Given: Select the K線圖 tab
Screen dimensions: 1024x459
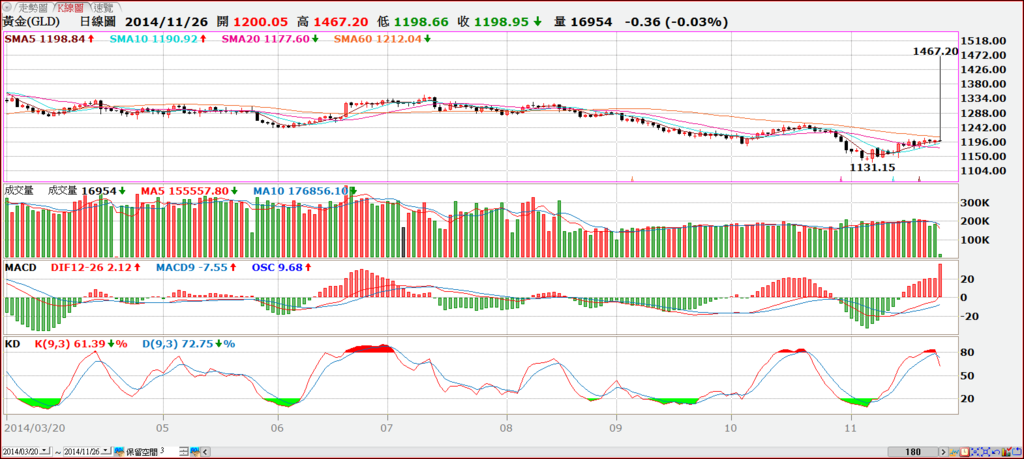Looking at the screenshot, I should pyautogui.click(x=71, y=8).
